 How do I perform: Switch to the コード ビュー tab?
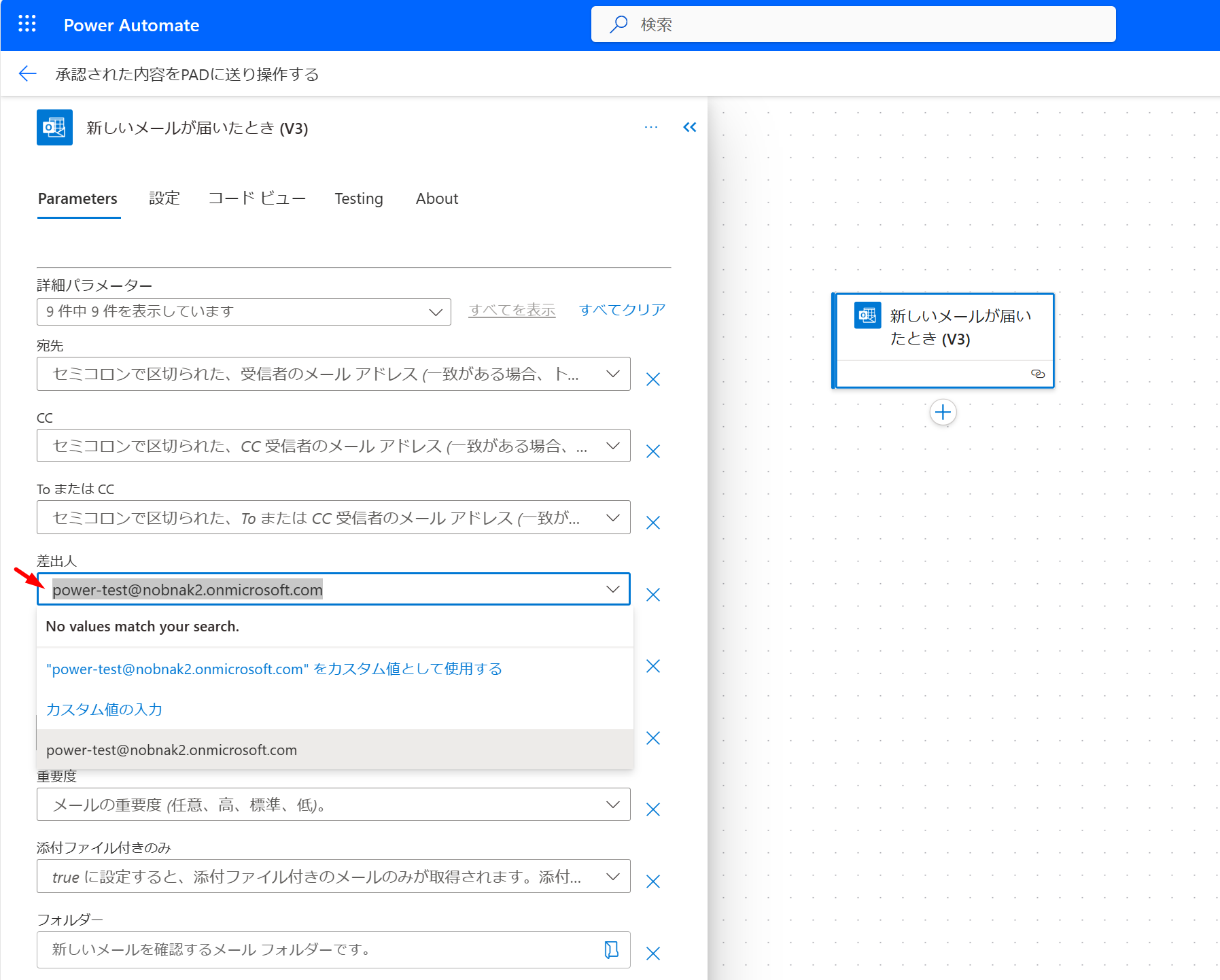[x=257, y=198]
